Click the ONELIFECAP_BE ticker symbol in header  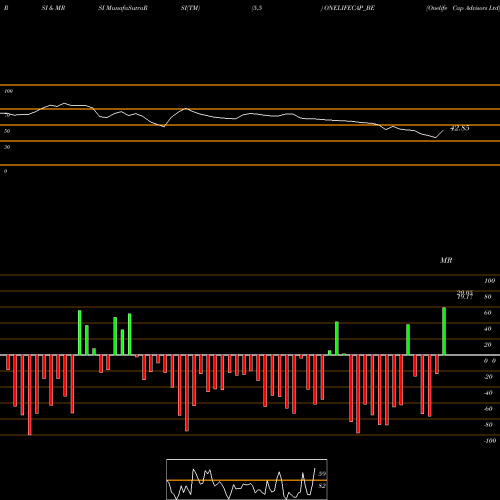[349, 8]
